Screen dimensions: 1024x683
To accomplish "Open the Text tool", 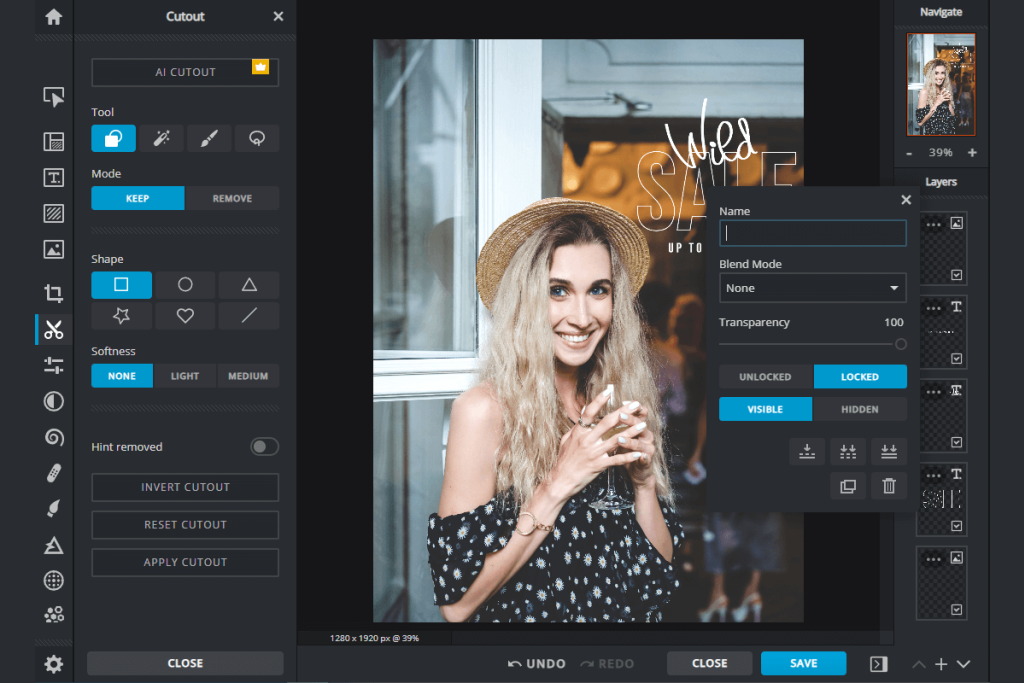I will [x=54, y=177].
